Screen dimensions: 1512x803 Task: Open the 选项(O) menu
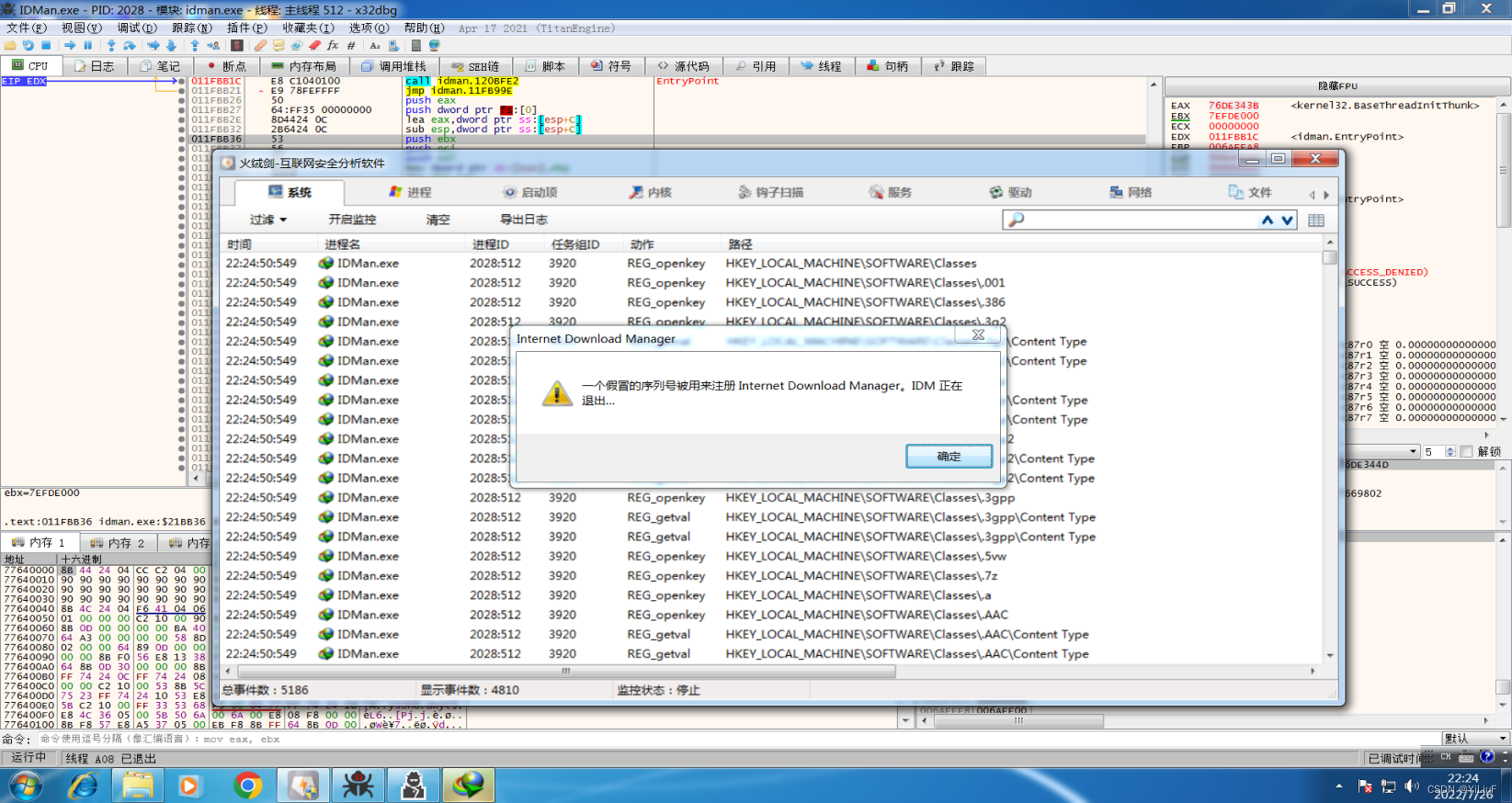(369, 28)
